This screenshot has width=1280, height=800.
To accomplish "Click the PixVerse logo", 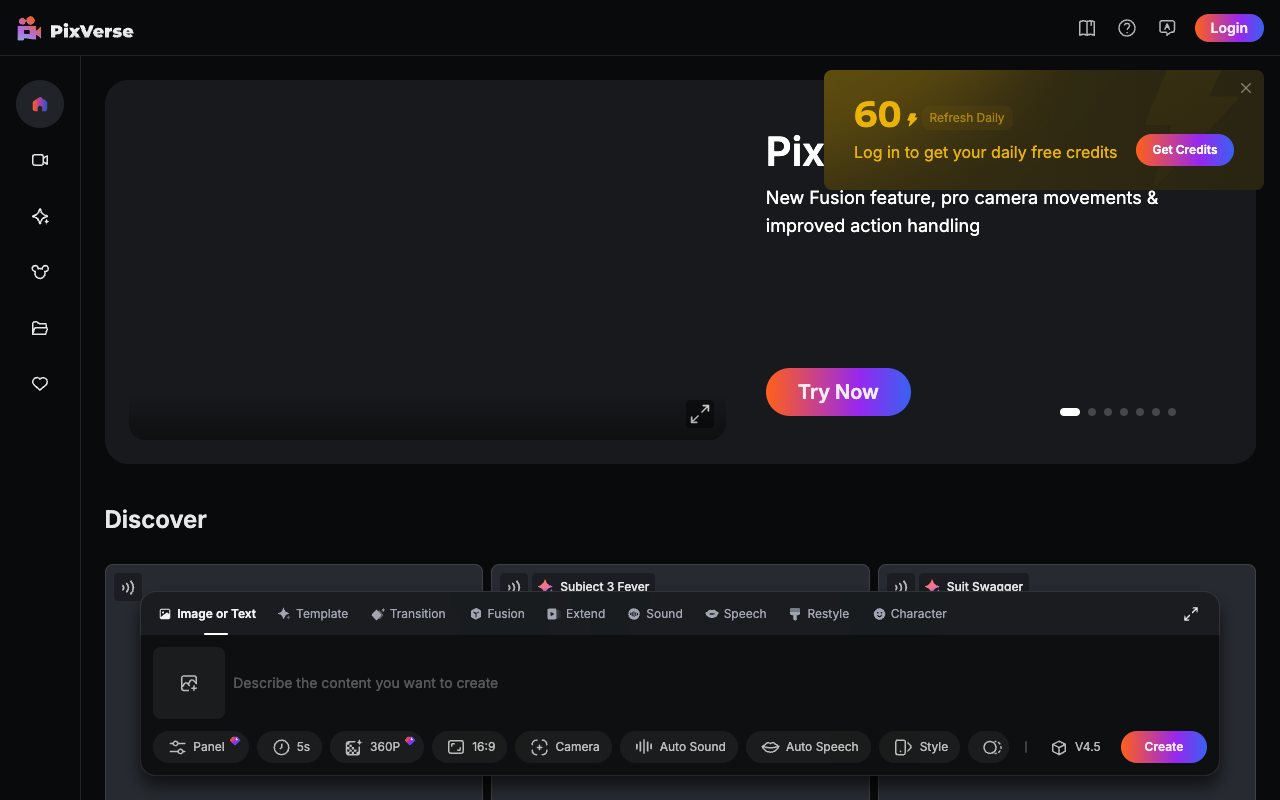I will [x=75, y=29].
